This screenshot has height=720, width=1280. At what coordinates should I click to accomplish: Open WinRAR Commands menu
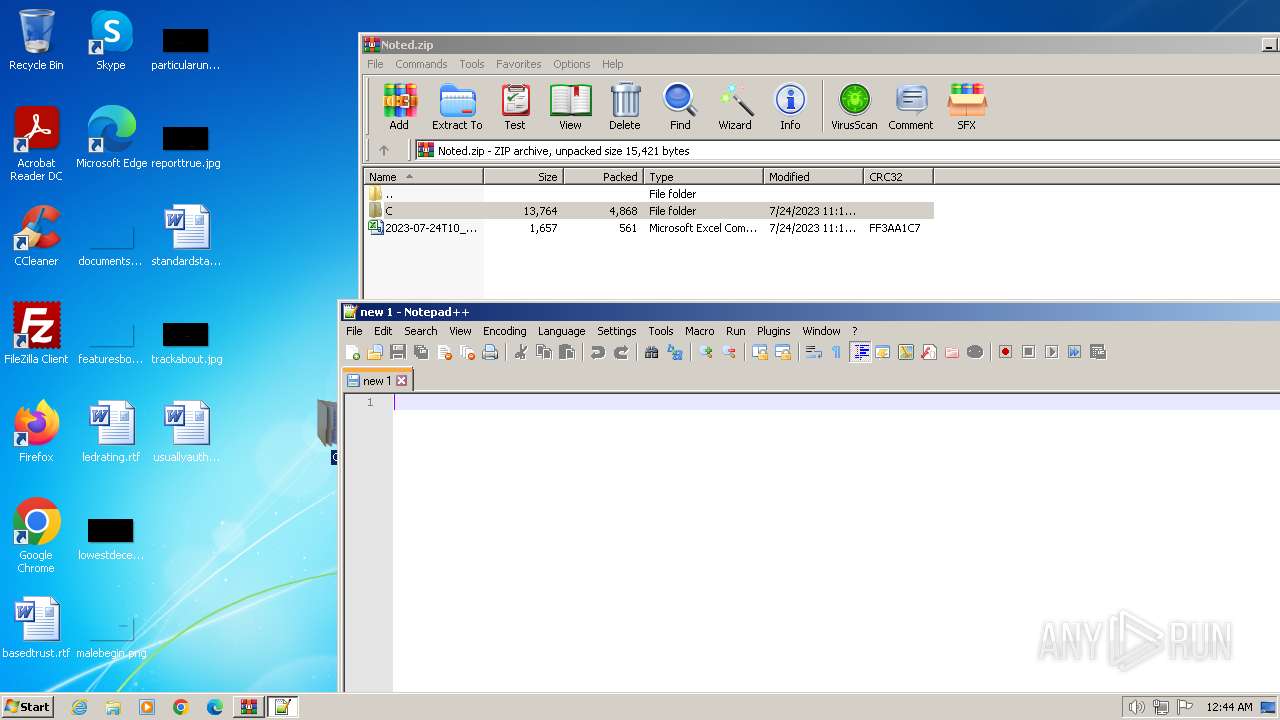coord(421,64)
